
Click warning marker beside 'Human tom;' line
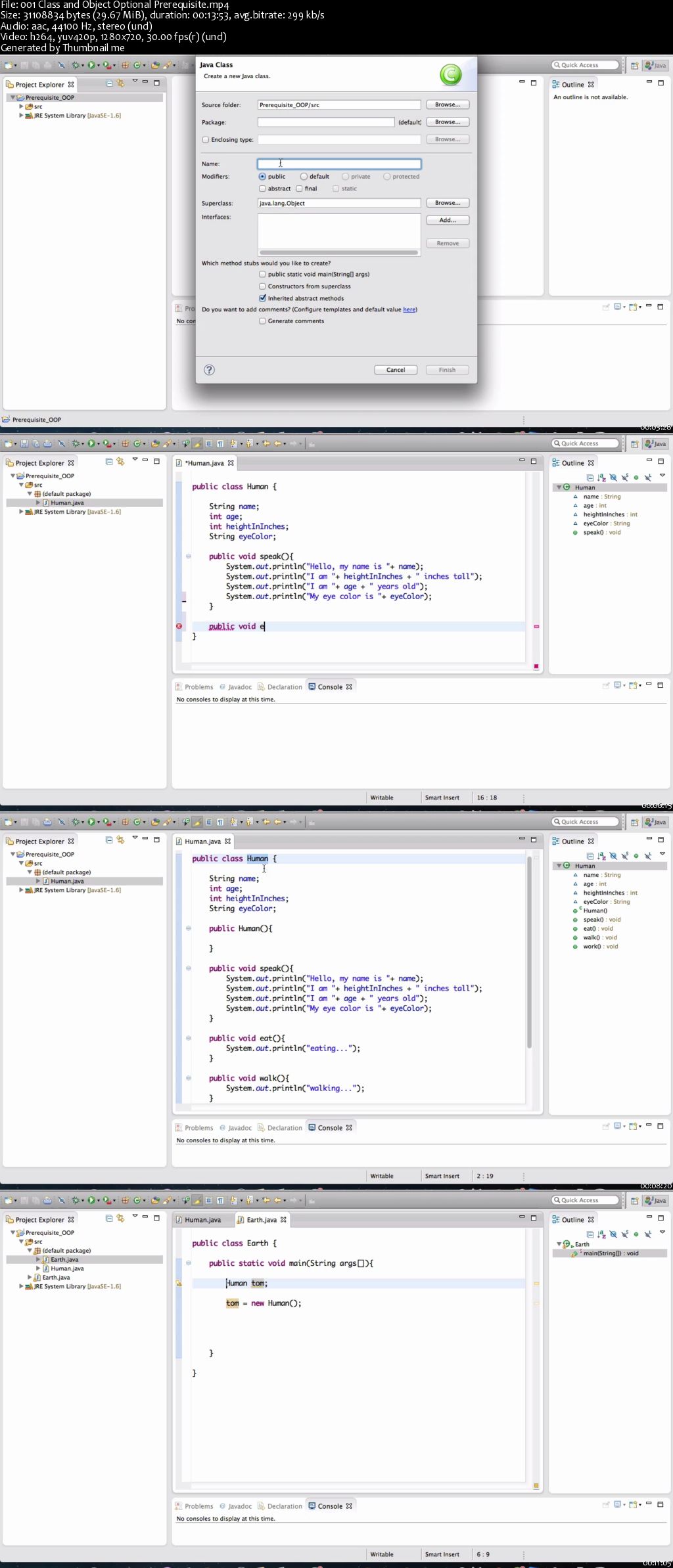click(179, 1283)
